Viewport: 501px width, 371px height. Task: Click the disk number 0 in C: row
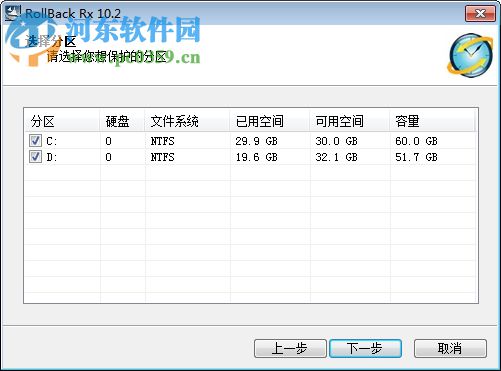pyautogui.click(x=108, y=141)
